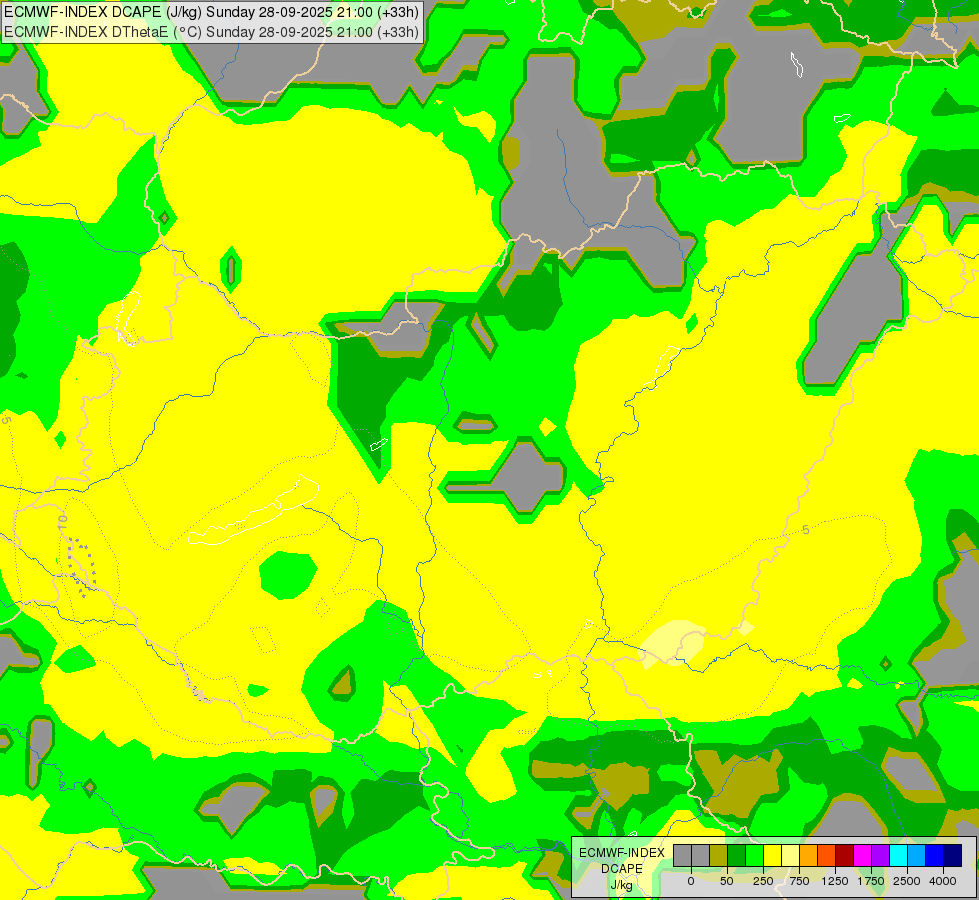Screen dimensions: 979x900
Task: Click the dark green legend swatch
Action: tap(737, 856)
